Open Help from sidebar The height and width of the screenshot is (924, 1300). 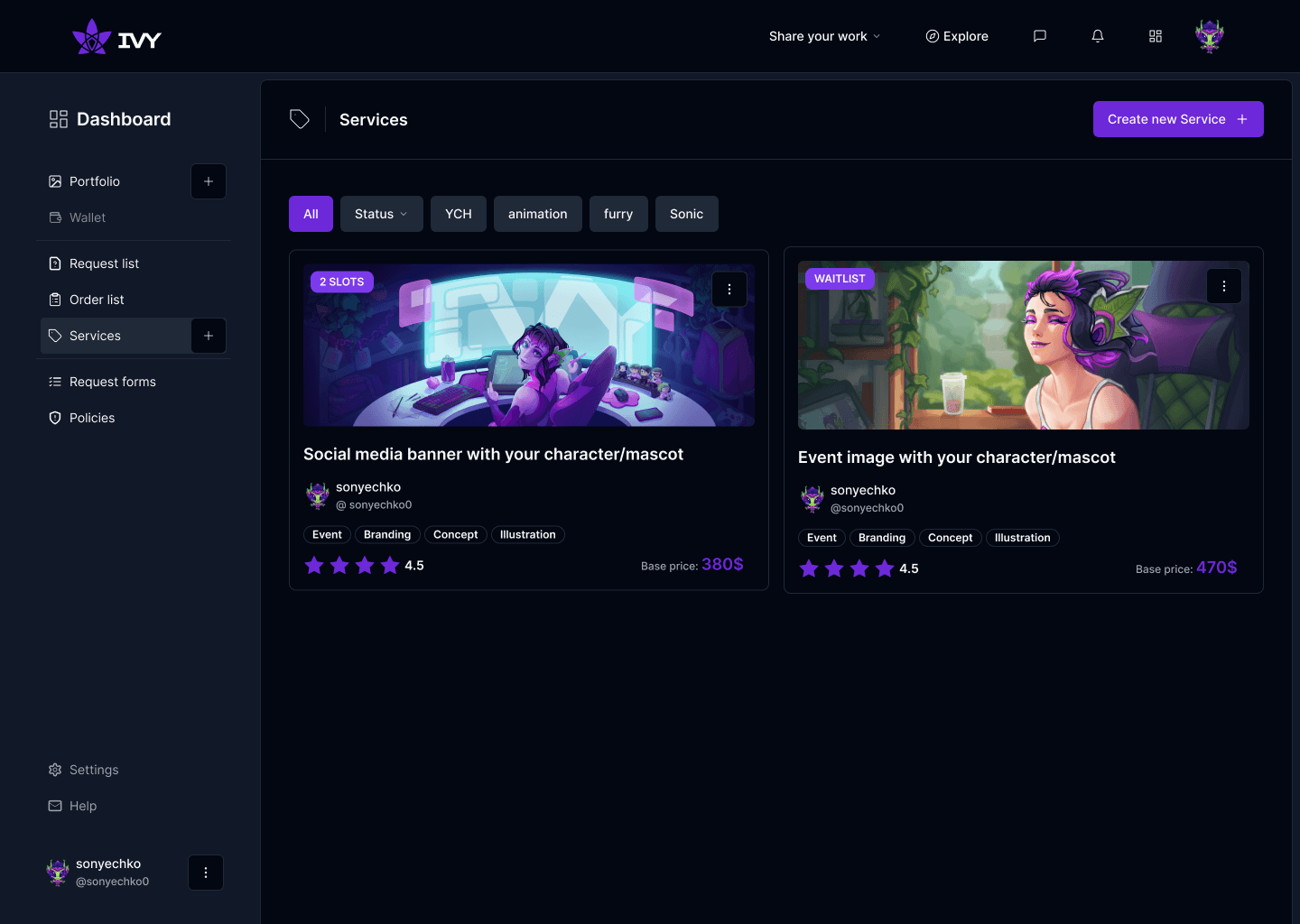[83, 806]
